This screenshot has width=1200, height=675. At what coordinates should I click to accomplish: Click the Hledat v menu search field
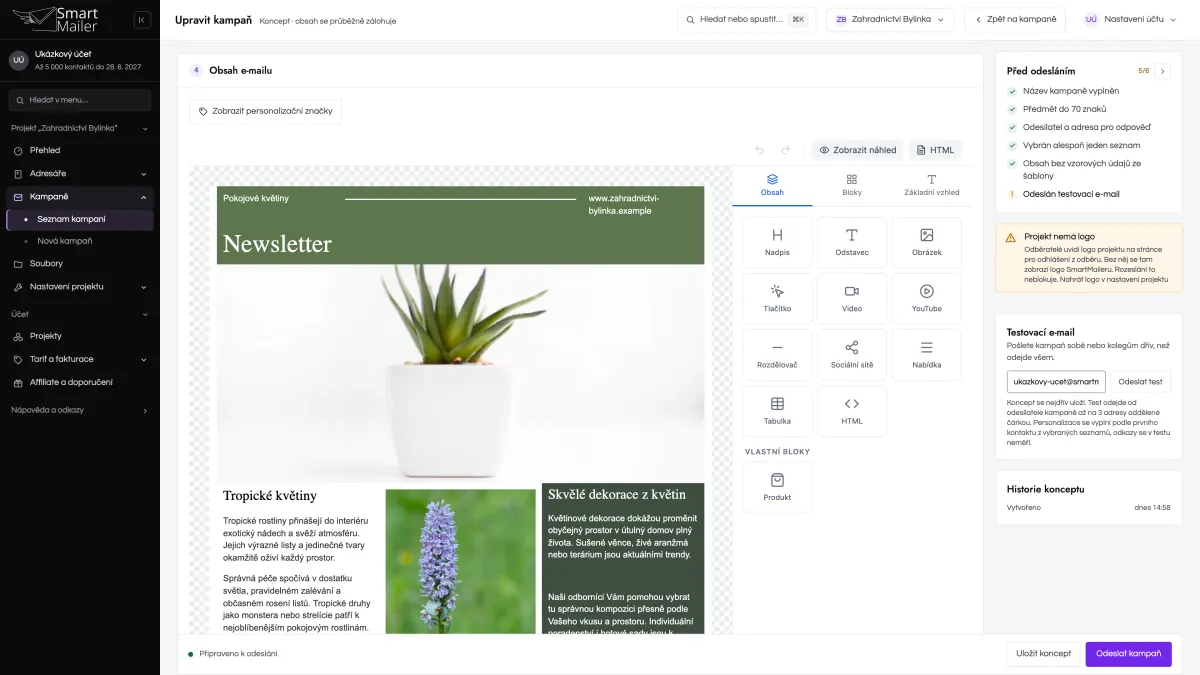(x=80, y=100)
